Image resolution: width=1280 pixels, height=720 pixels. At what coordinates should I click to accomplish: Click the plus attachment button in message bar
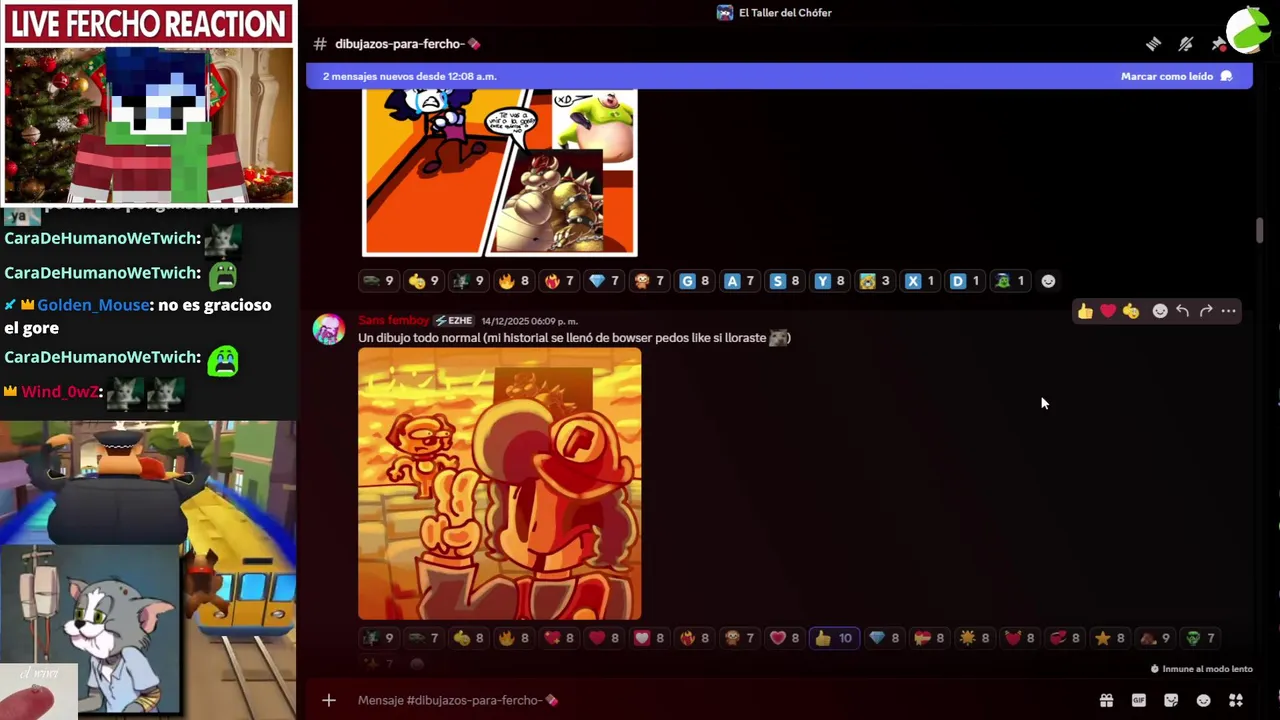pos(329,700)
